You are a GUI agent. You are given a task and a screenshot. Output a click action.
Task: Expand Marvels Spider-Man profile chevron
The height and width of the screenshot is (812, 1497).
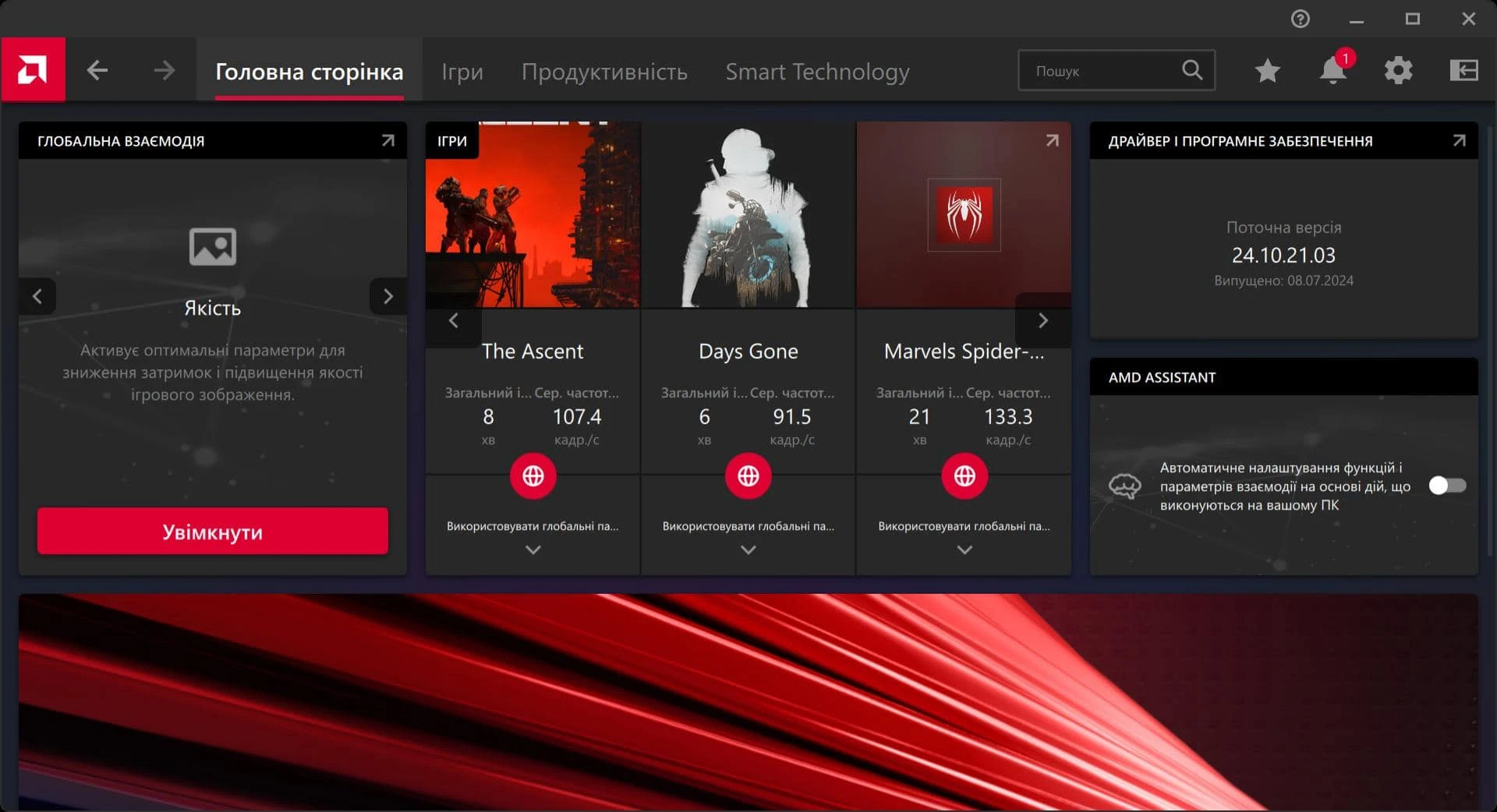(964, 550)
